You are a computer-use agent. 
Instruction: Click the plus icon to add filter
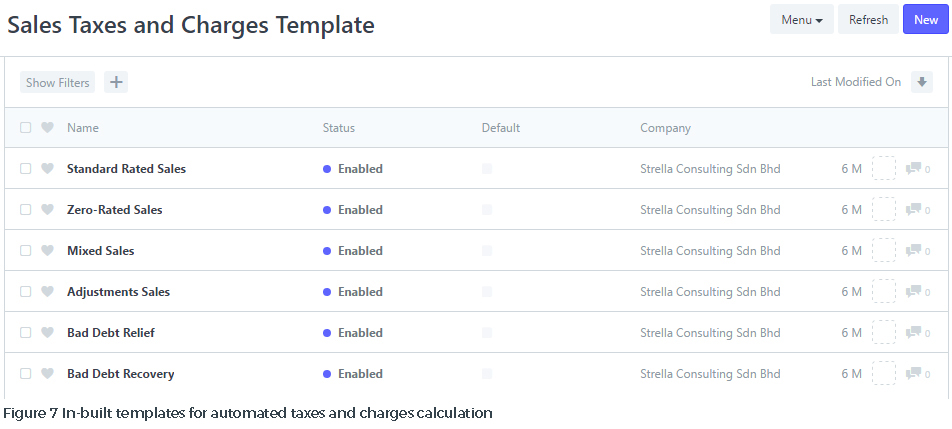(116, 82)
